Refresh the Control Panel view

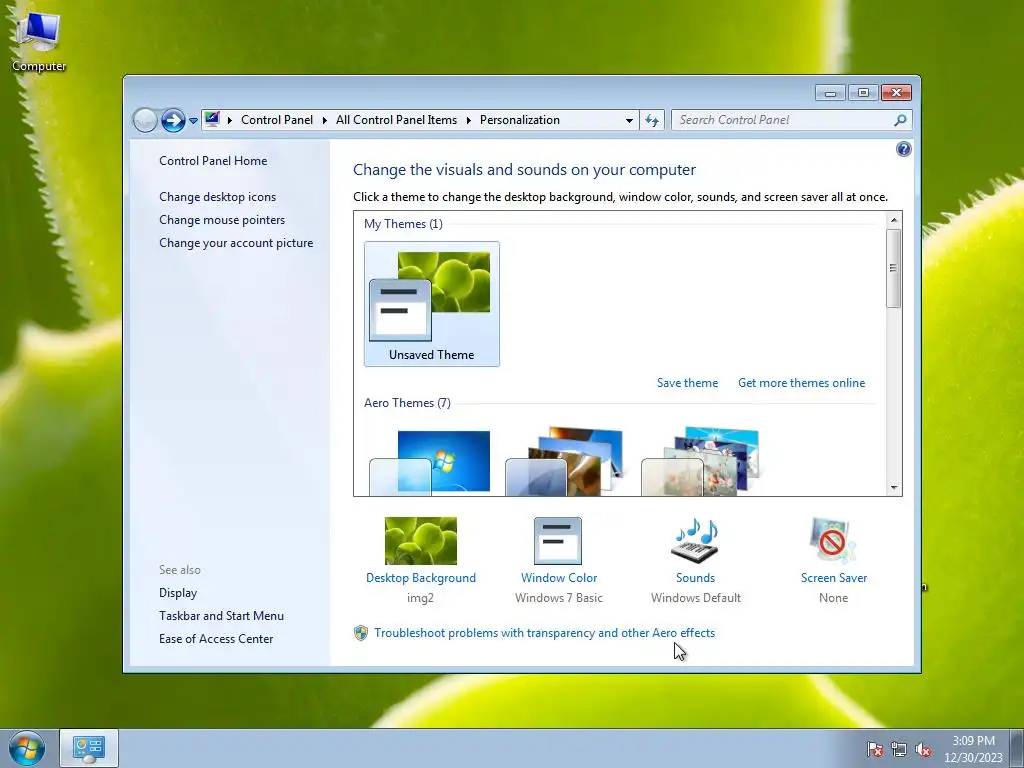(652, 120)
